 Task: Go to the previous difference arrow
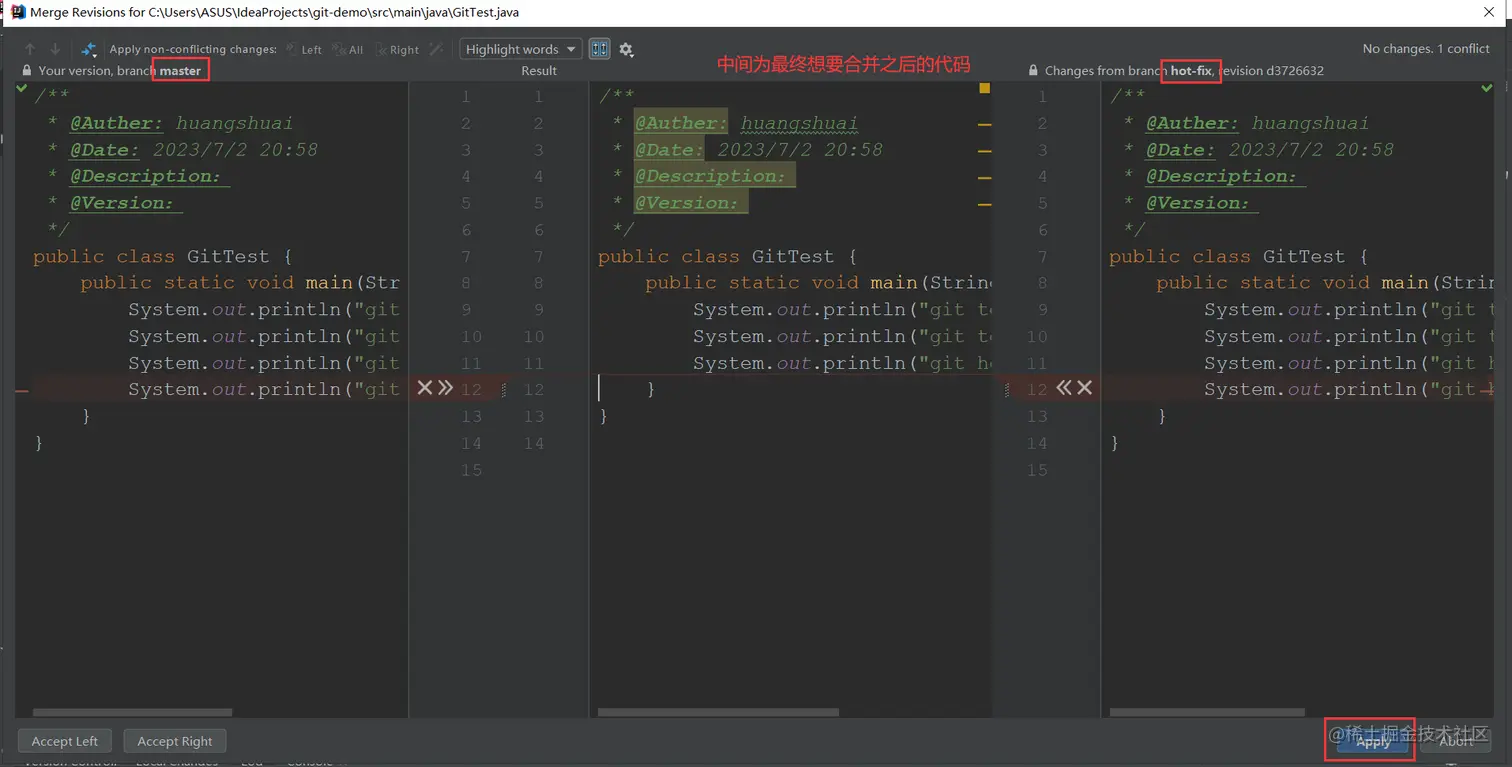(30, 49)
